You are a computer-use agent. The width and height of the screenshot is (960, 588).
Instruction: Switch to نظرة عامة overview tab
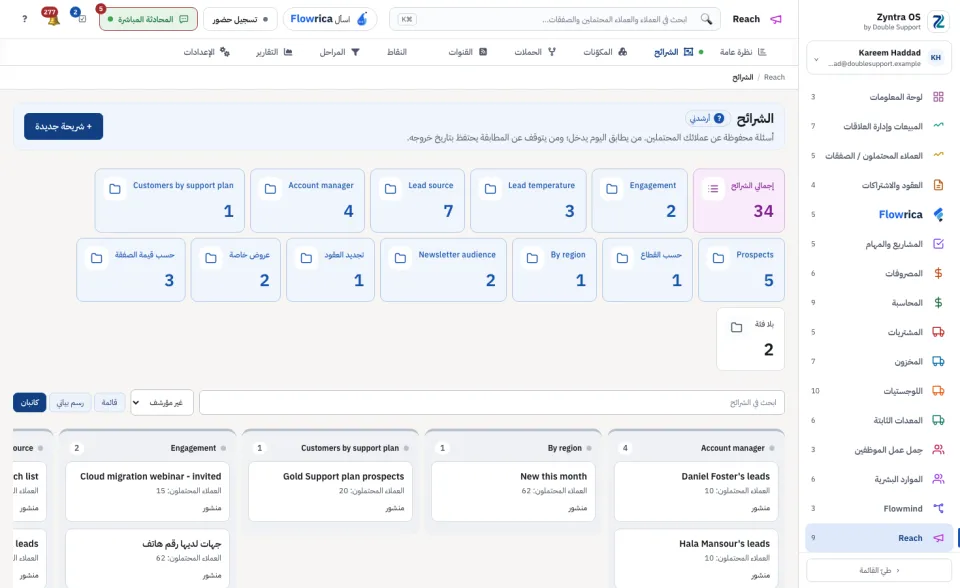(743, 52)
